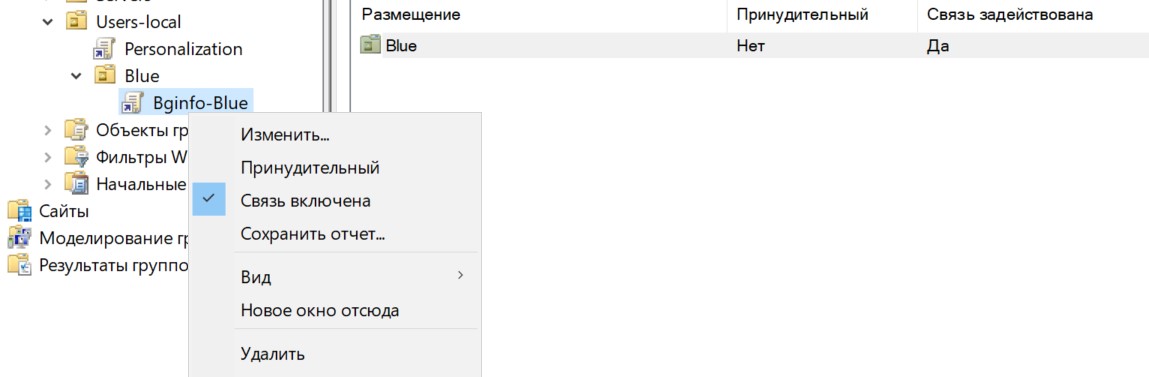Select the Blue OU folder icon in tree

[x=105, y=76]
